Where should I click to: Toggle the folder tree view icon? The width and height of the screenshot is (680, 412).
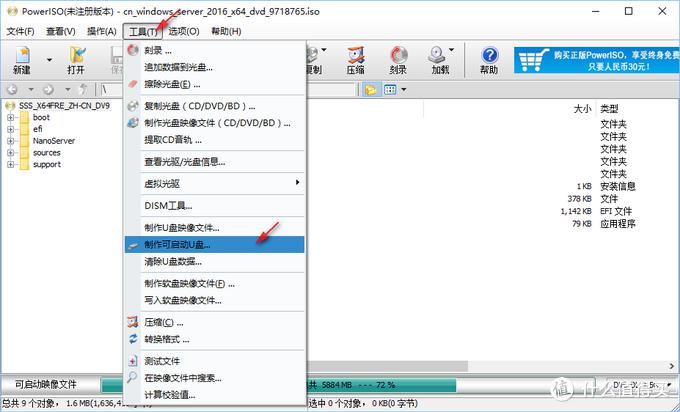370,90
